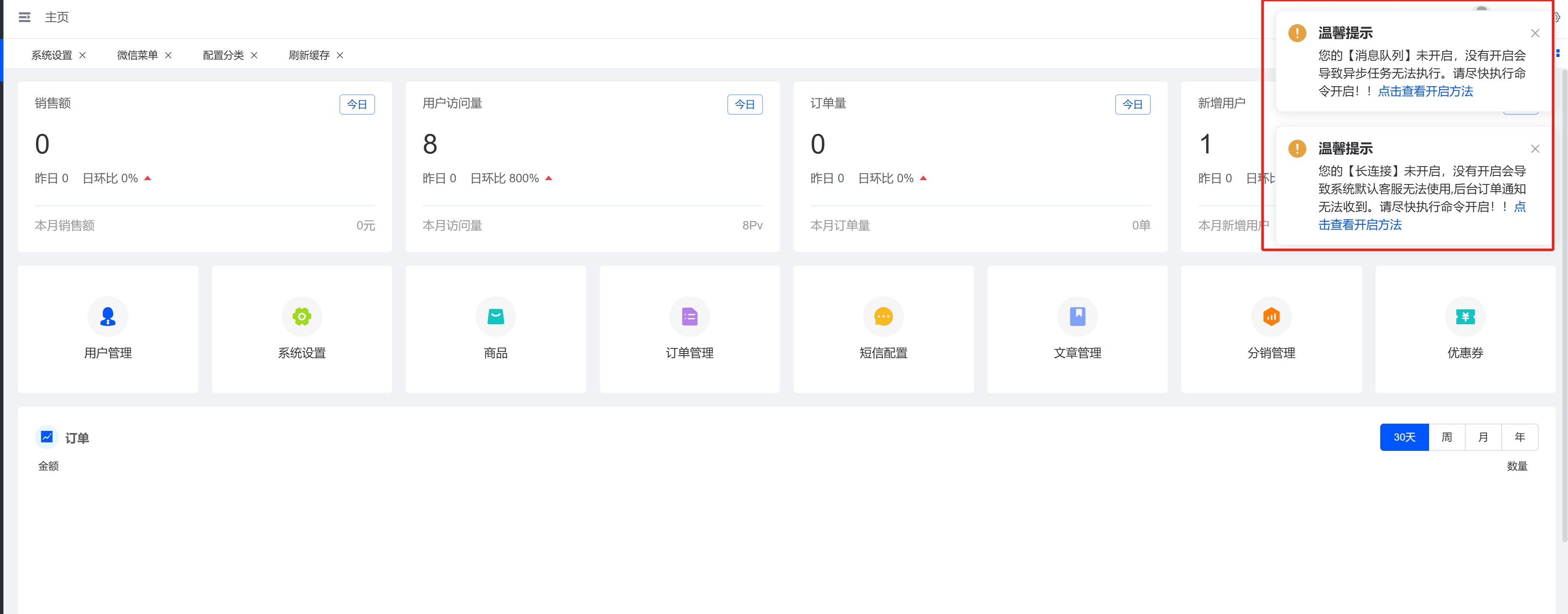Click the 订单 chart line icon
This screenshot has height=614, width=1568.
click(x=46, y=437)
